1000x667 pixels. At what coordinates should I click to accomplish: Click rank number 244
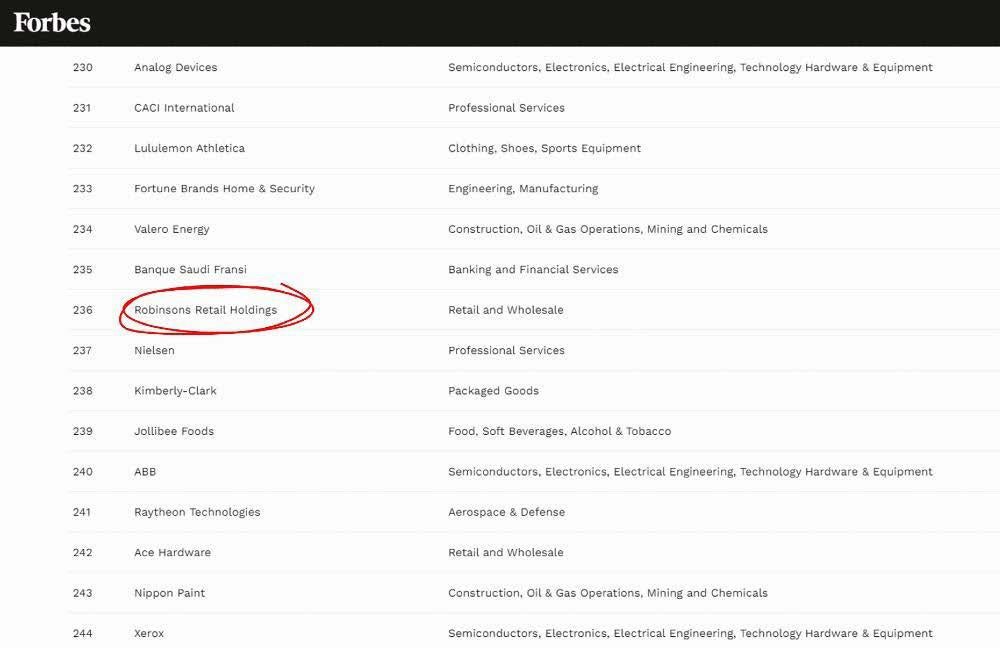point(83,633)
